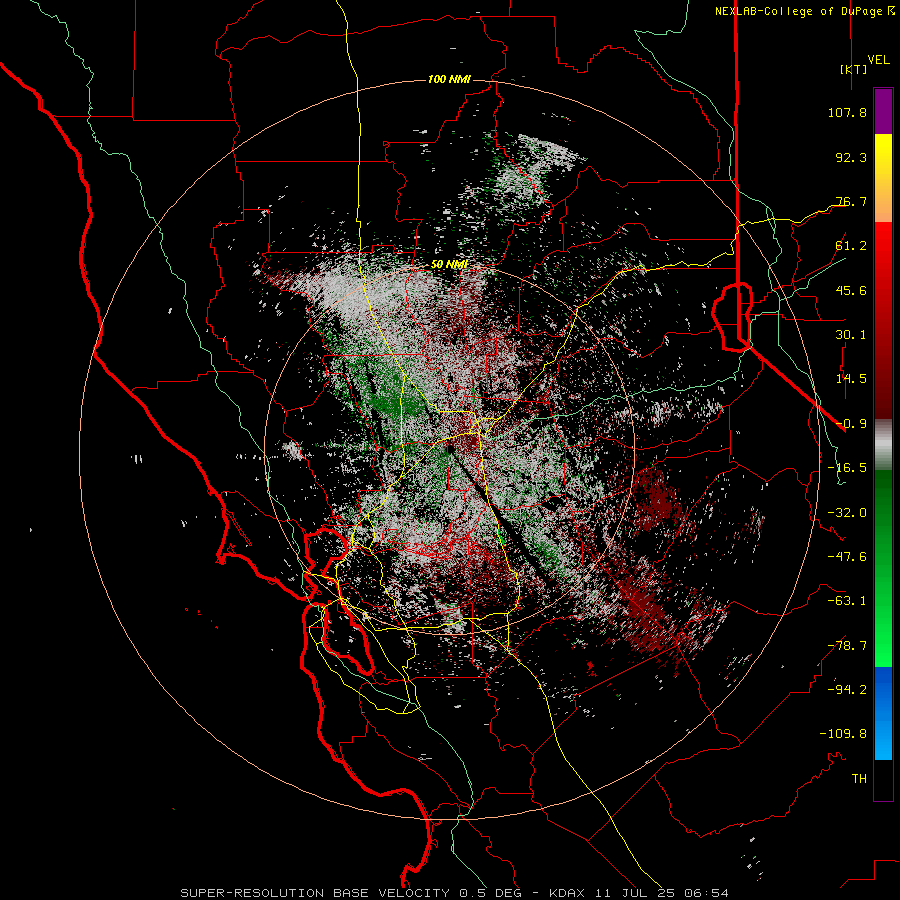The image size is (900, 900).
Task: Select the -94.2 scale value
Action: [847, 690]
